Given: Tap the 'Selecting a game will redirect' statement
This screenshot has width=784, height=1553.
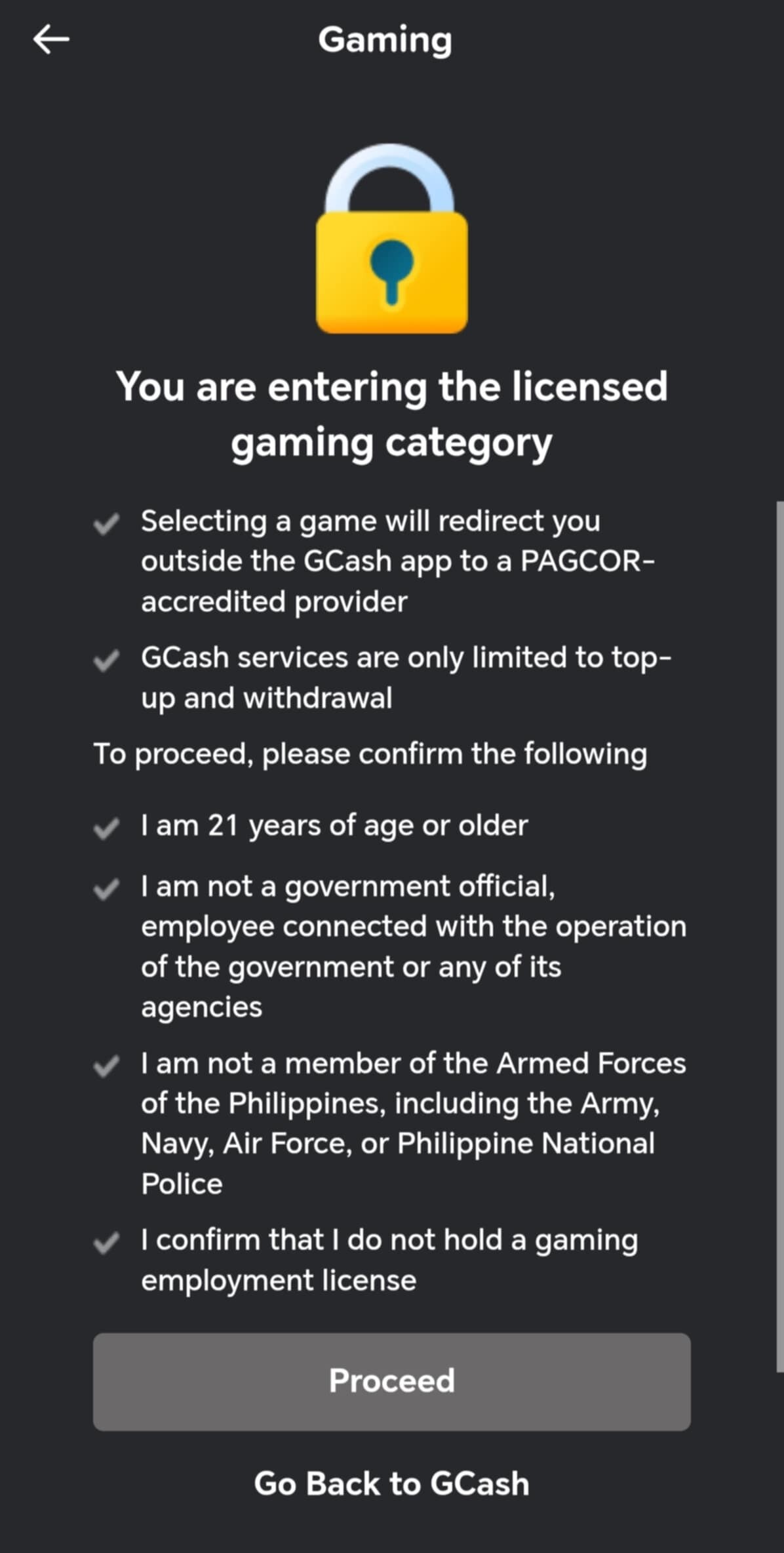Looking at the screenshot, I should [x=398, y=561].
